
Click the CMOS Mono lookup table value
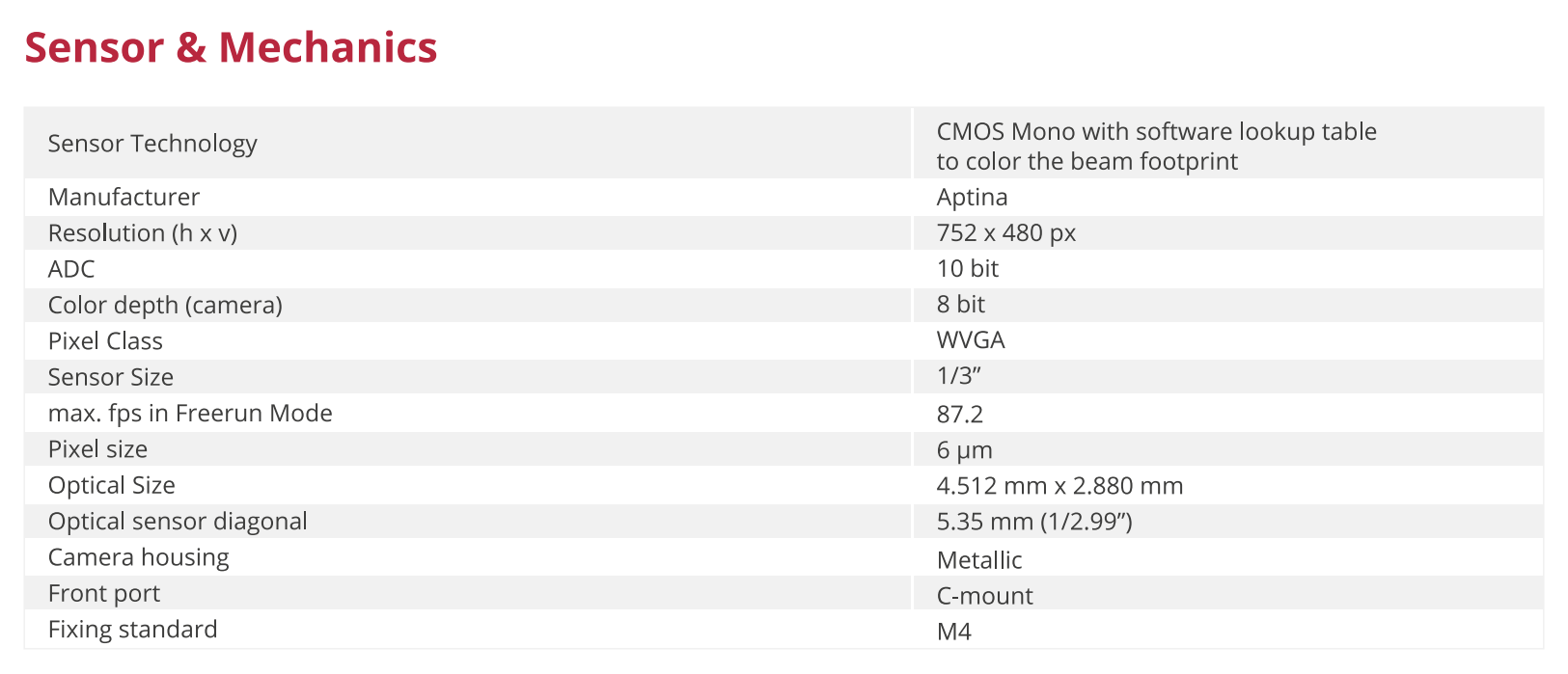point(1156,146)
